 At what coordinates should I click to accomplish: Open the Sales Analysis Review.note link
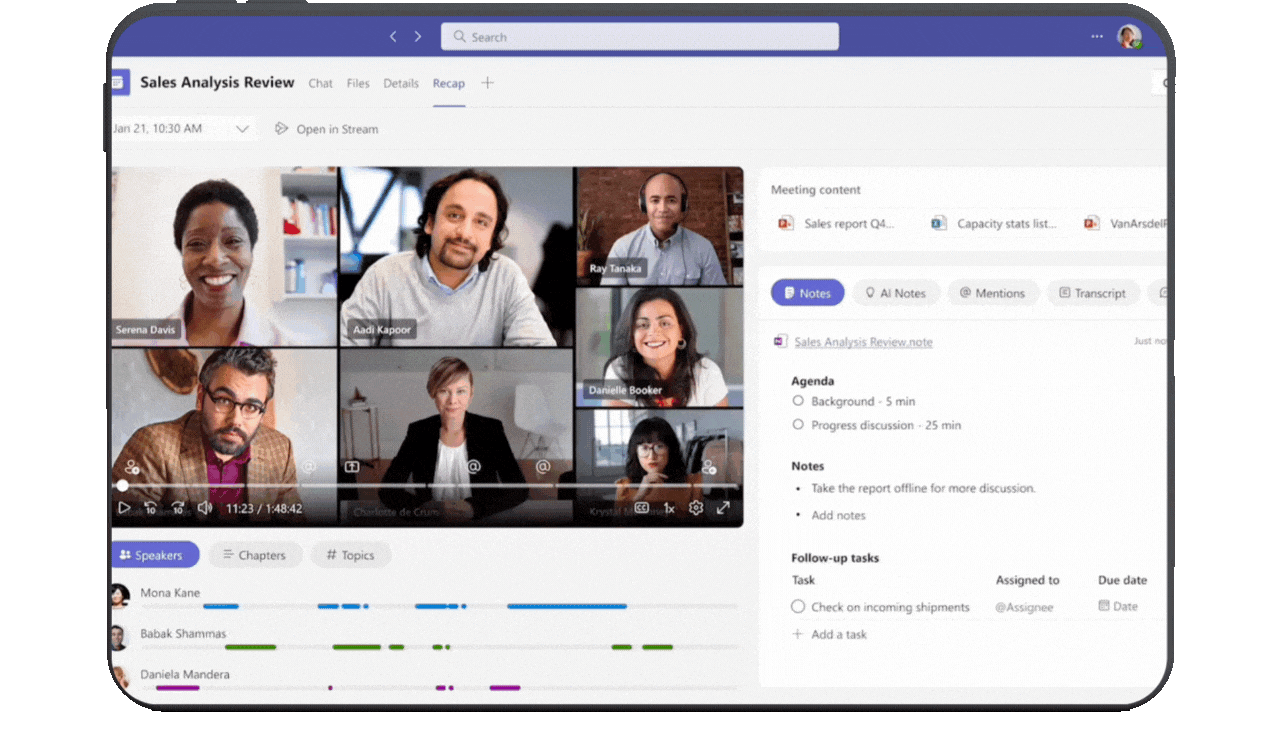click(x=863, y=341)
